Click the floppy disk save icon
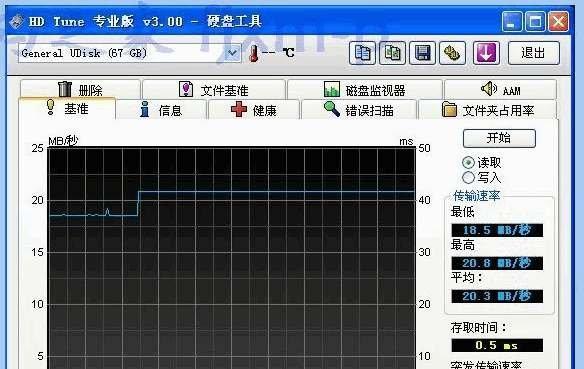This screenshot has width=584, height=369. coord(422,53)
